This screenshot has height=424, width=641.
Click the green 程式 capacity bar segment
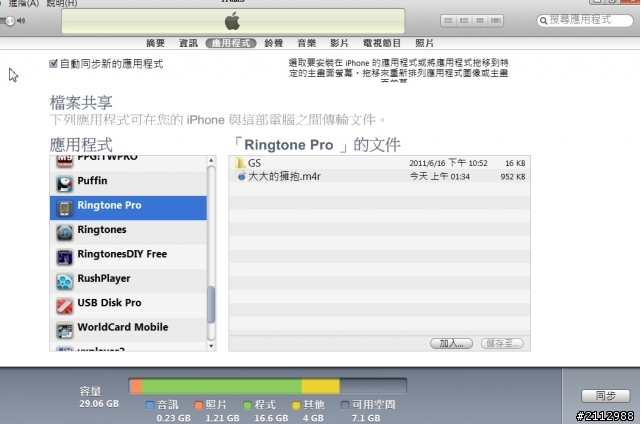click(222, 386)
